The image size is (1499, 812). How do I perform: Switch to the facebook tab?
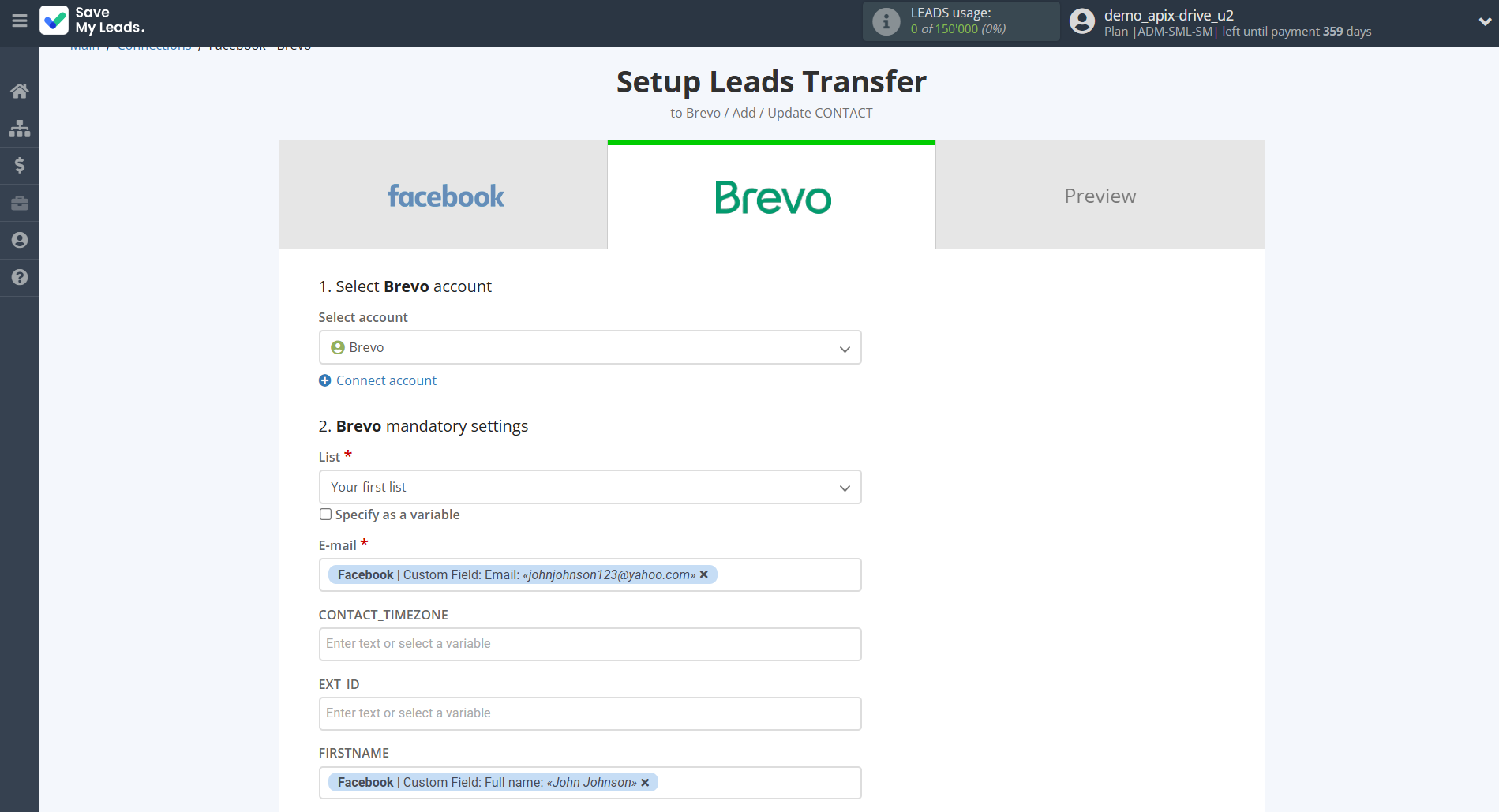point(444,196)
